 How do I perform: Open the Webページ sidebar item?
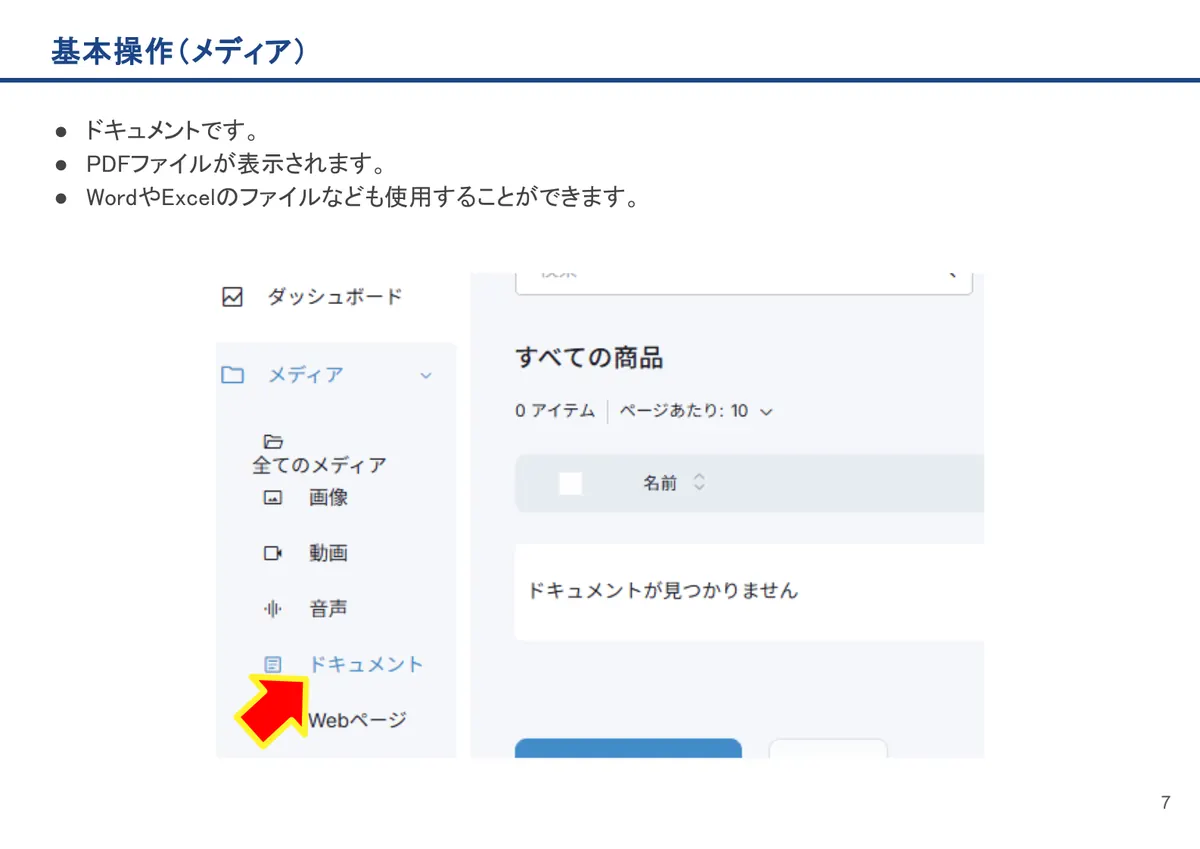357,720
